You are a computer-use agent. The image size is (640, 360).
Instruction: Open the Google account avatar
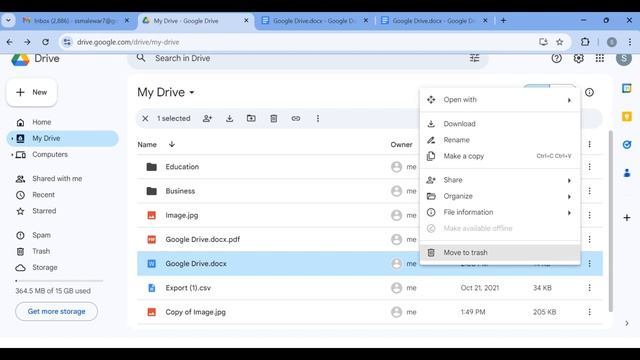point(624,58)
